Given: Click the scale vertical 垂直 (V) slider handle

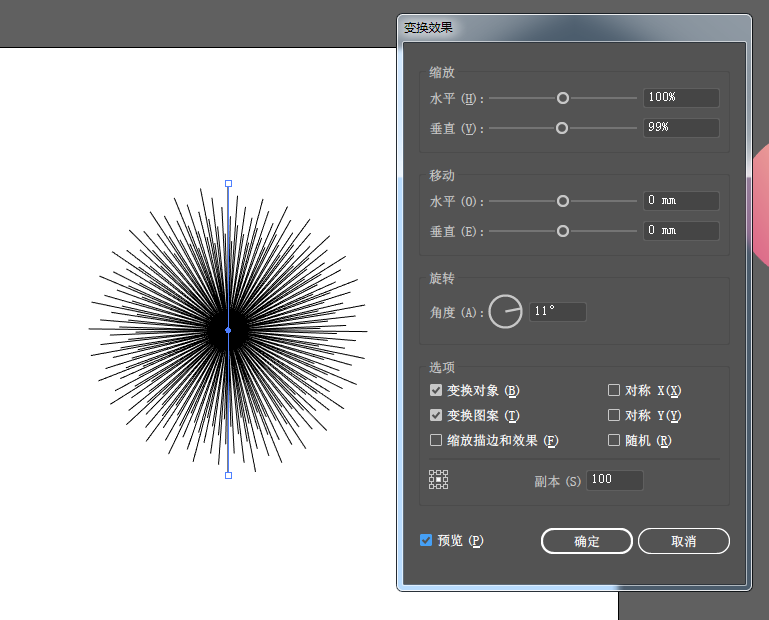Looking at the screenshot, I should coord(562,128).
